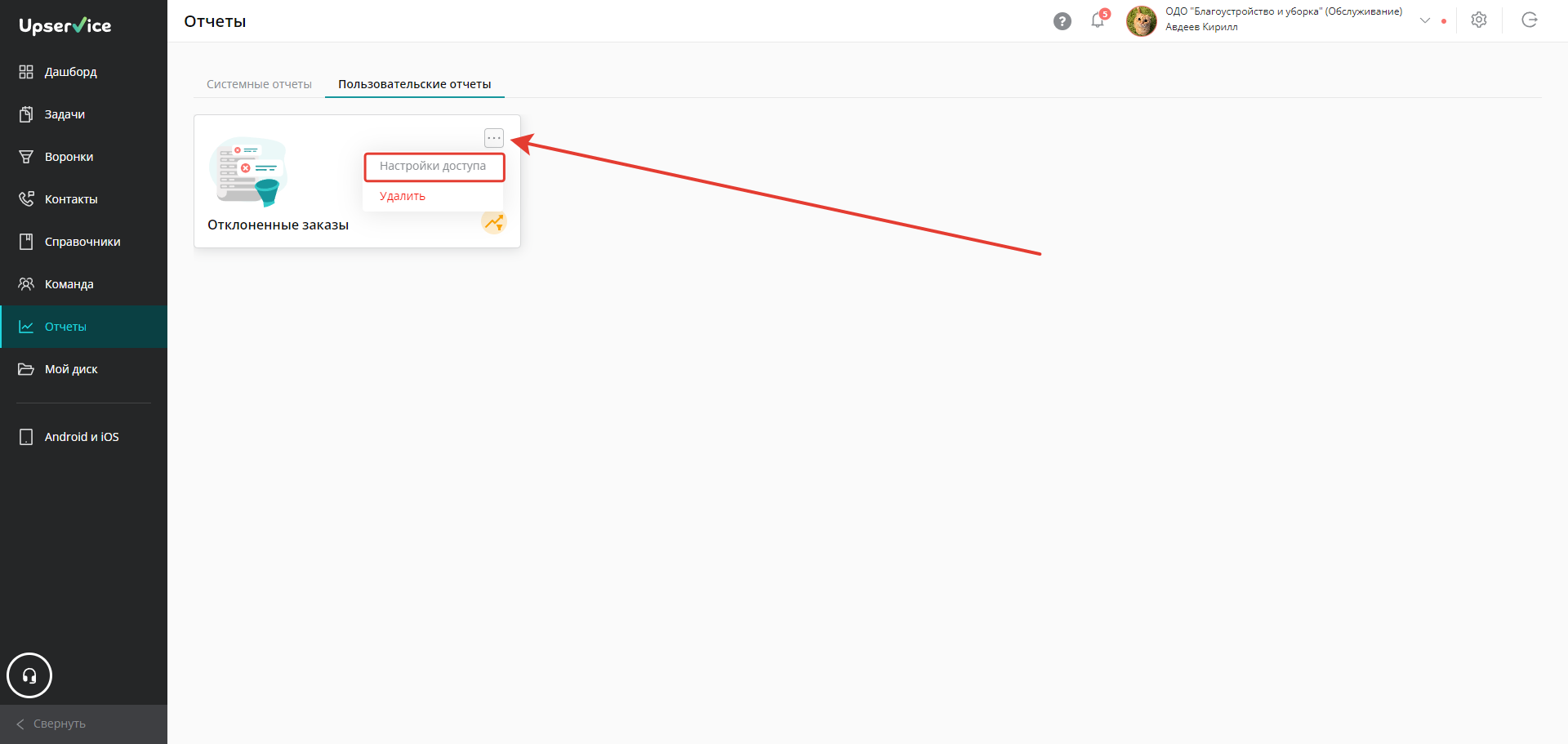
Task: Open the Dashboard grid icon
Action: (x=26, y=72)
